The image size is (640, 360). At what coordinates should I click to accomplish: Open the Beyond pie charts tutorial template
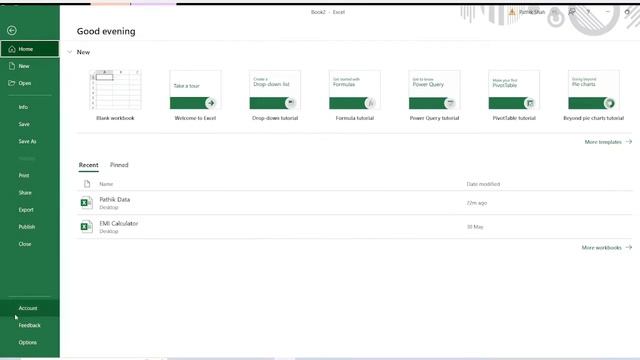(594, 95)
